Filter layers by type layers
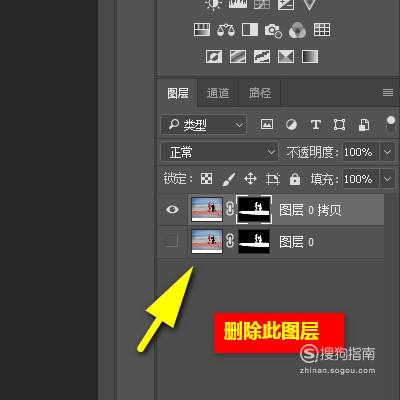 (316, 125)
